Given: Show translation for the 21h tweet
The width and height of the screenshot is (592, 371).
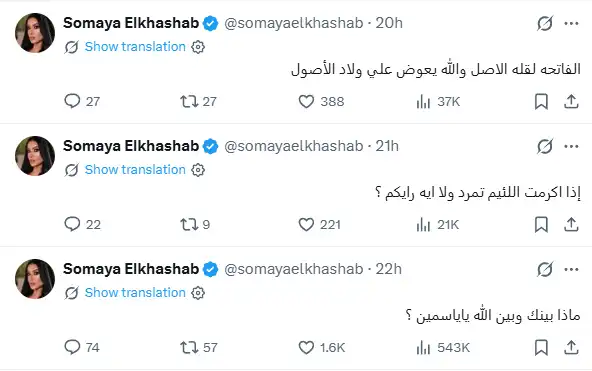Looking at the screenshot, I should tap(135, 170).
